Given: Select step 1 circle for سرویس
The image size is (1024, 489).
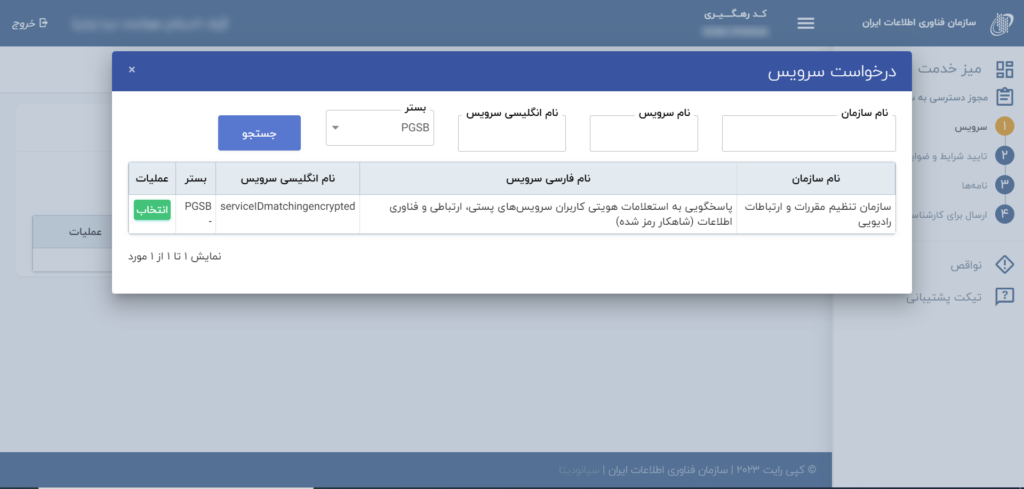Looking at the screenshot, I should 1005,127.
